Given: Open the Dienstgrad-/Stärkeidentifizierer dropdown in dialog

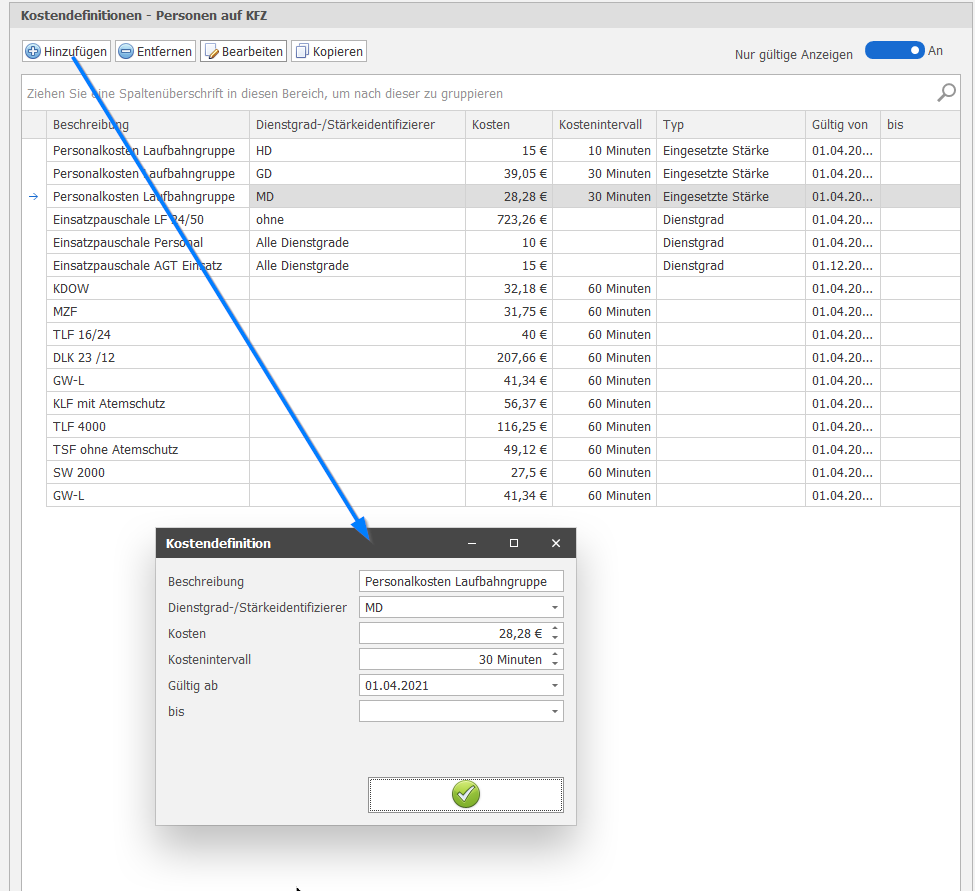Looking at the screenshot, I should [554, 608].
